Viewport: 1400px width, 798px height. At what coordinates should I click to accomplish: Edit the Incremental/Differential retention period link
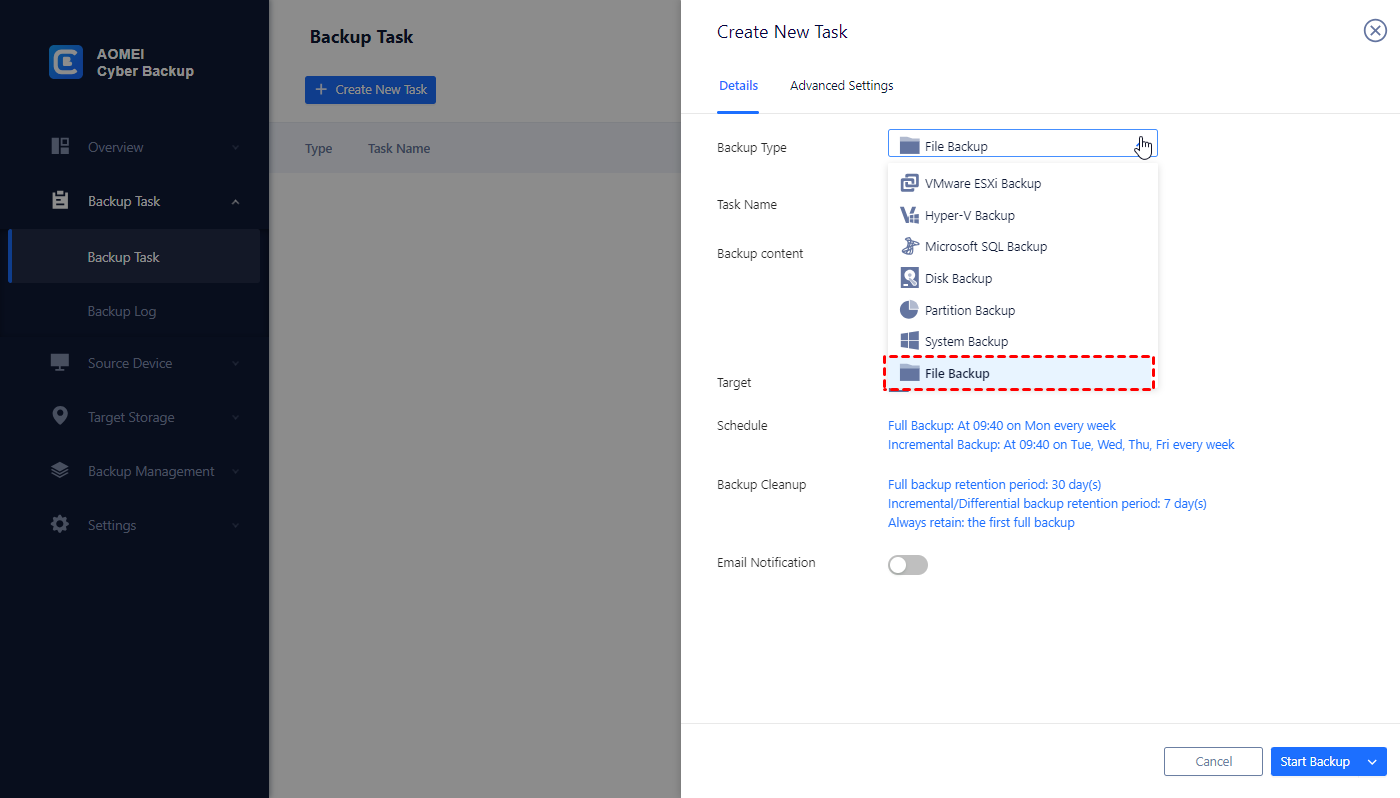1047,504
